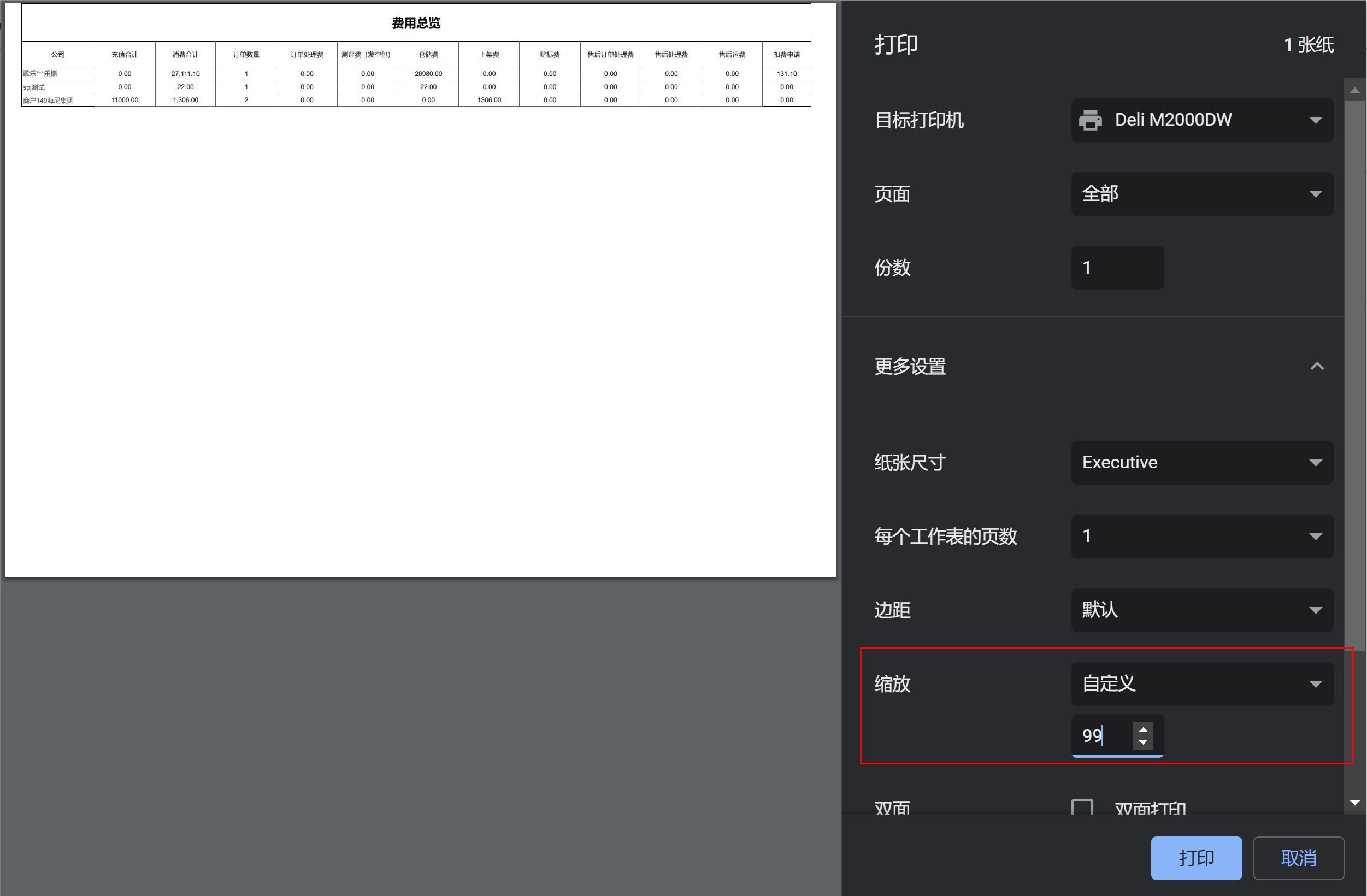1367x896 pixels.
Task: Click the 1306.00 shelving fee cell
Action: click(x=490, y=100)
